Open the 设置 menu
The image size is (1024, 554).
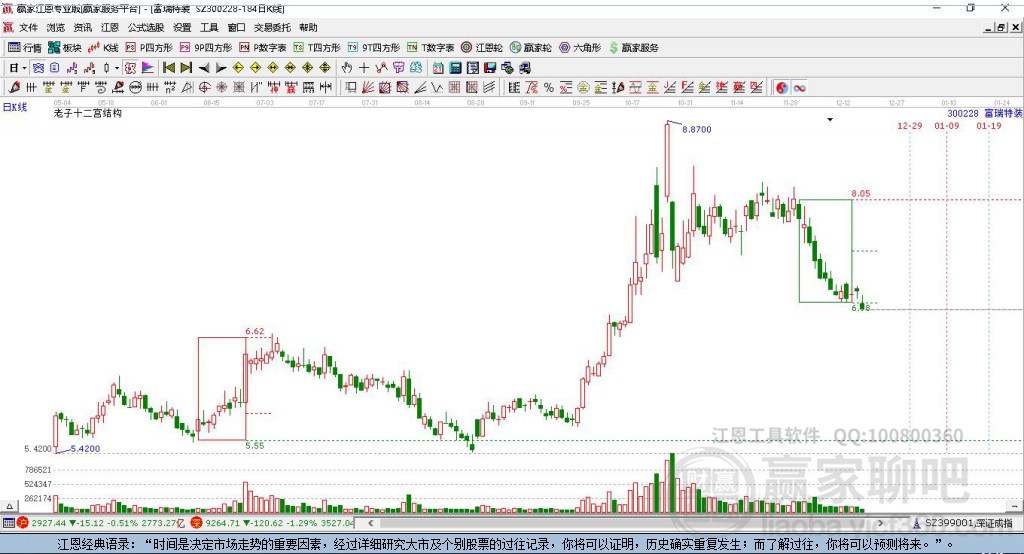(182, 27)
